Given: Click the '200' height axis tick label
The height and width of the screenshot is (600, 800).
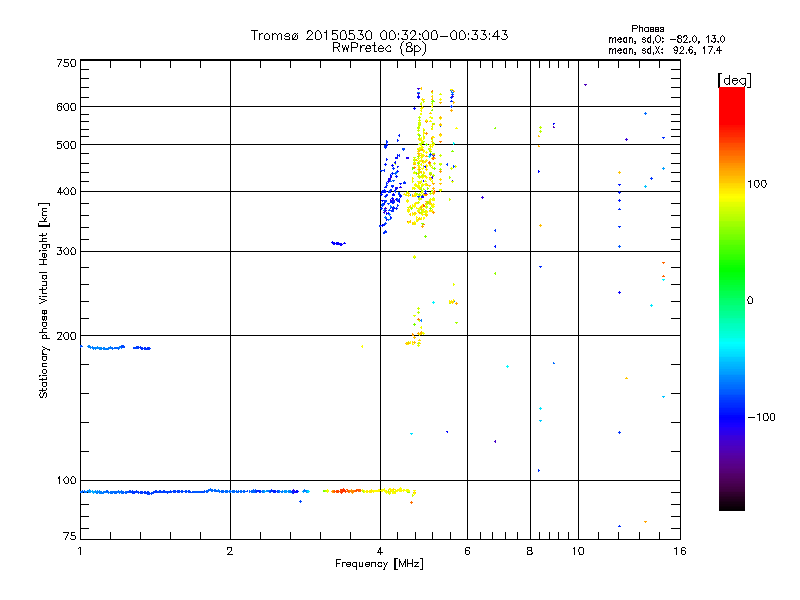Looking at the screenshot, I should click(66, 336).
